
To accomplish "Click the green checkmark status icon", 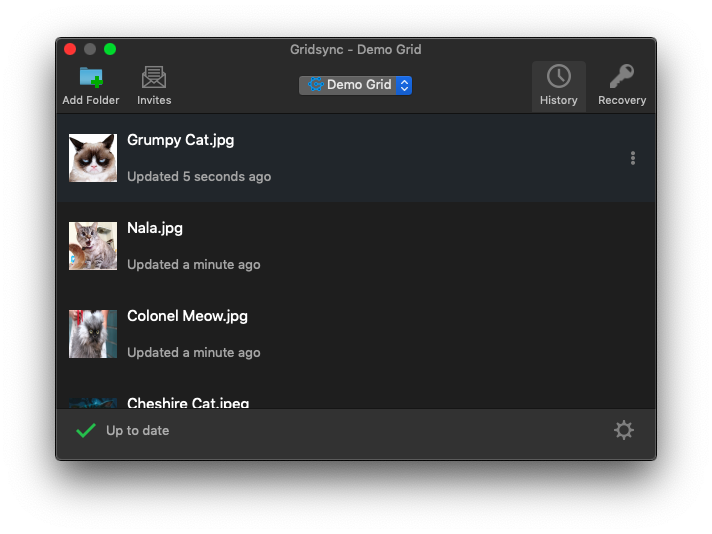I will click(86, 430).
